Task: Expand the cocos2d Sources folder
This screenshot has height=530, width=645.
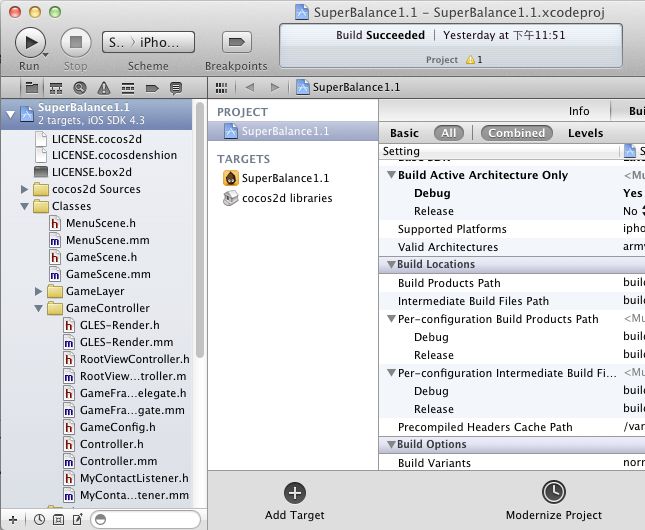Action: [x=24, y=189]
